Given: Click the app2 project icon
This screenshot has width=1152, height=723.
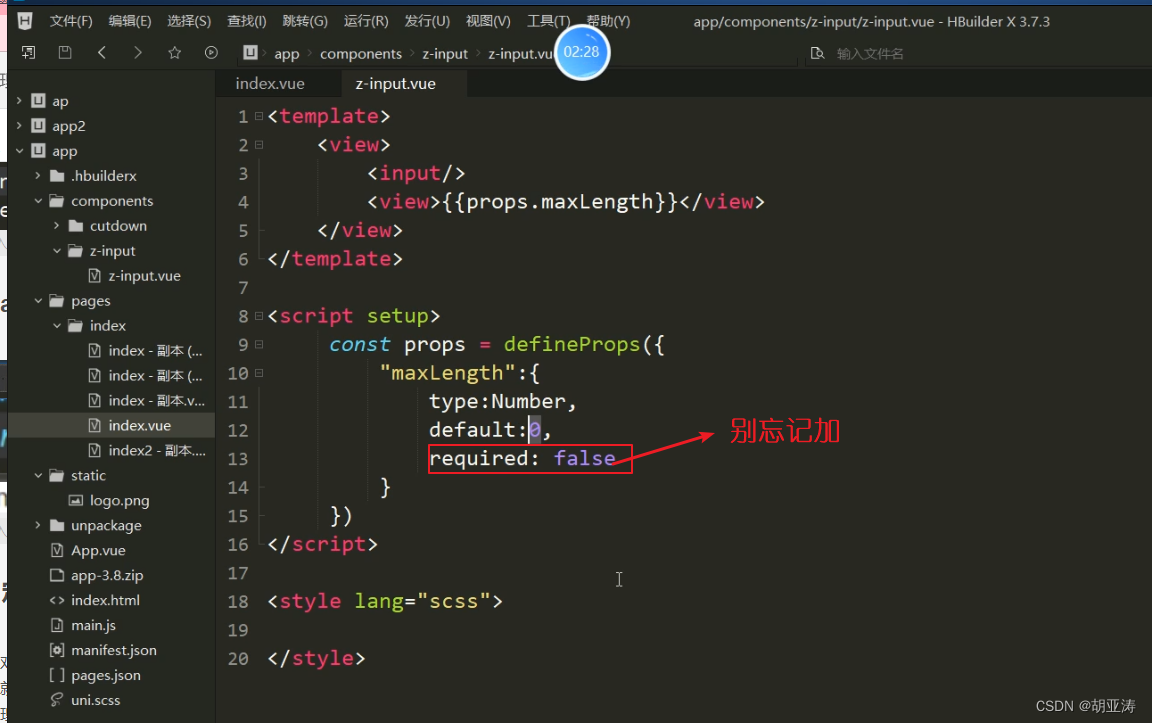Looking at the screenshot, I should point(38,126).
